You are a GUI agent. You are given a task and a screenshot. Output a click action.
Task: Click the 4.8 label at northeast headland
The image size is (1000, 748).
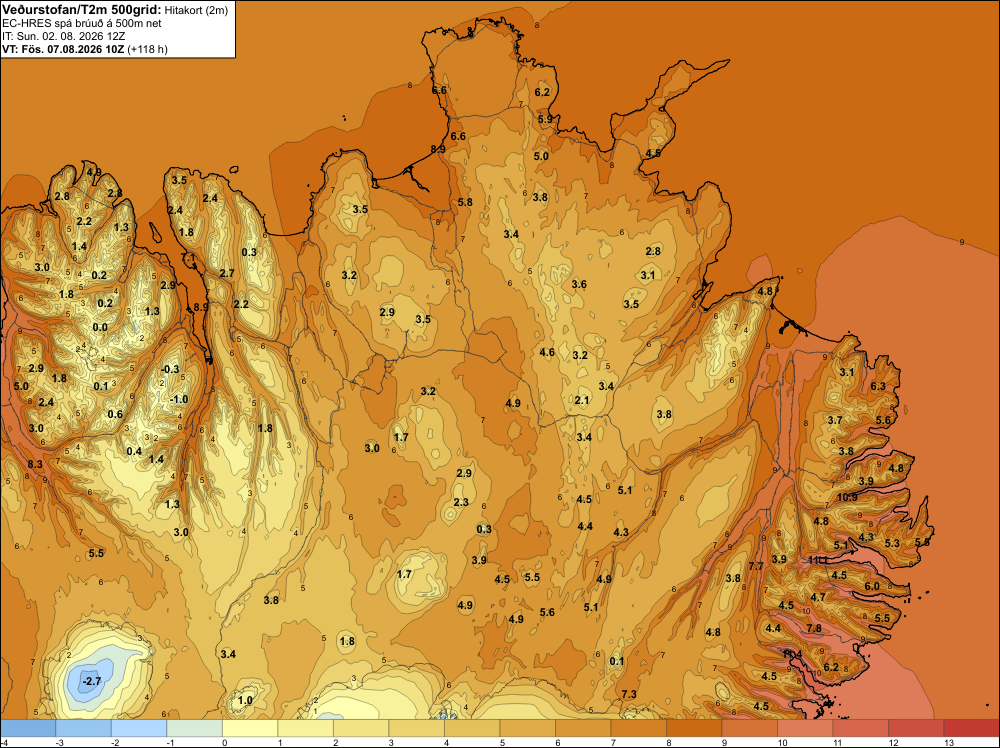(x=765, y=291)
